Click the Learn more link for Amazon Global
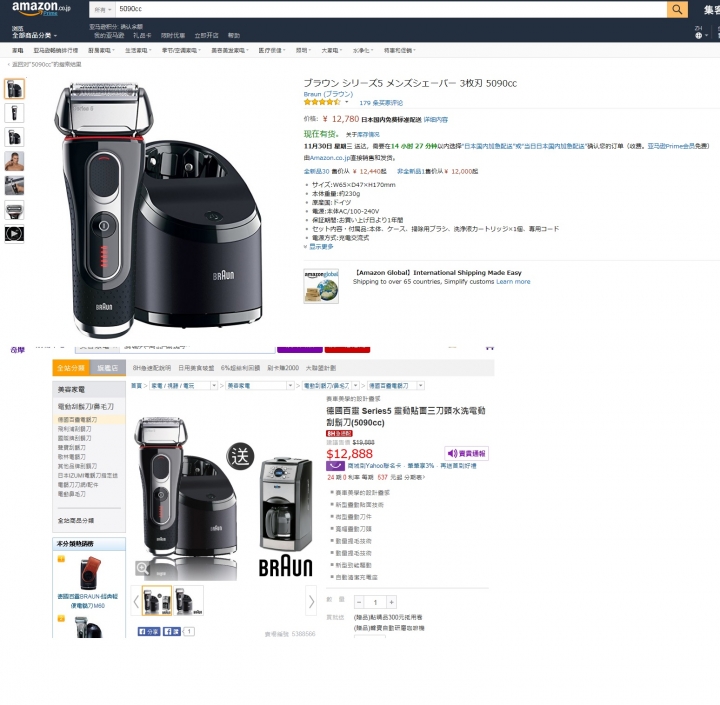 pyautogui.click(x=513, y=282)
